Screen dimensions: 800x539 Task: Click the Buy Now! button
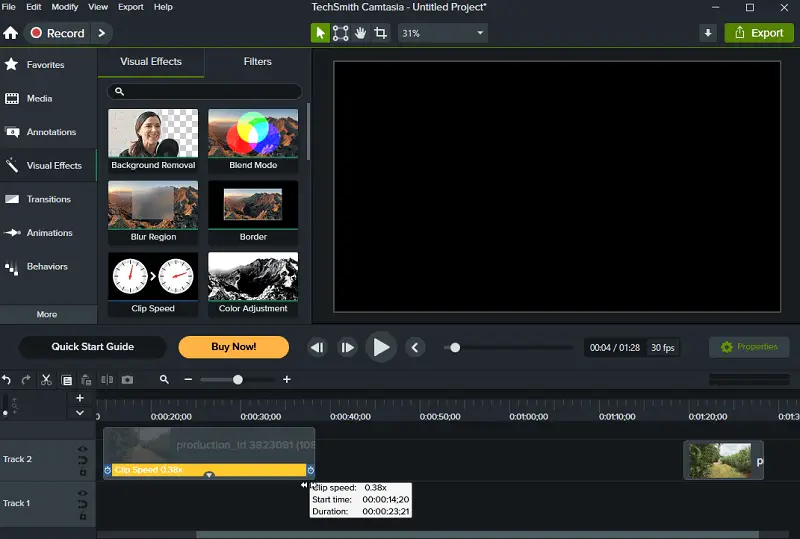234,347
